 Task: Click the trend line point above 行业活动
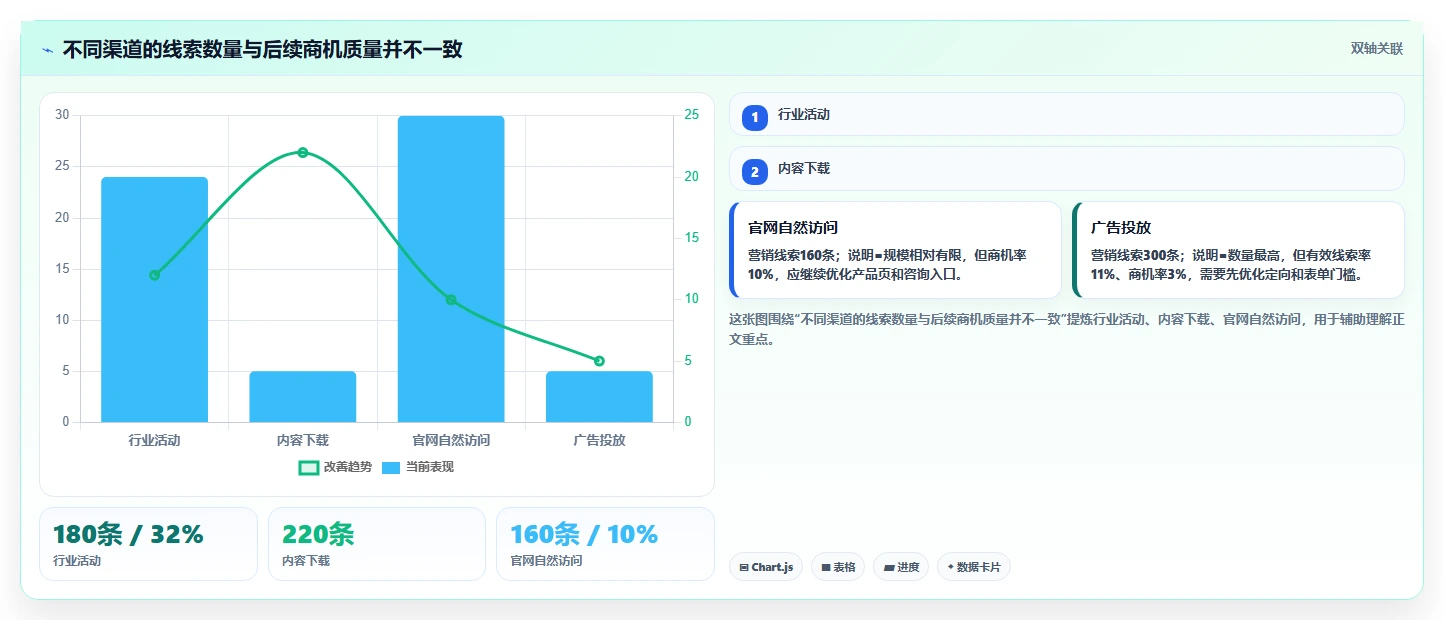point(154,275)
